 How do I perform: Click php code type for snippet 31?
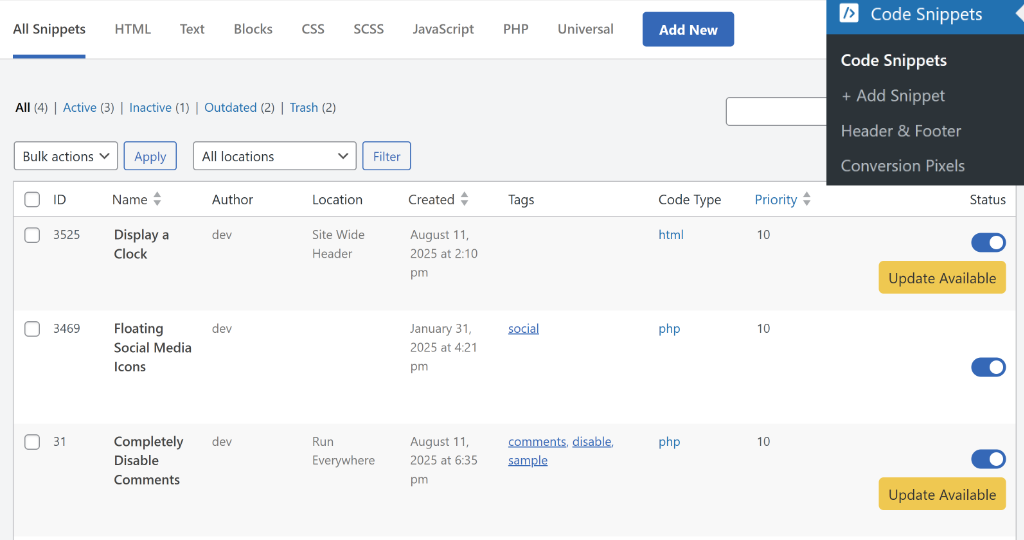click(669, 441)
